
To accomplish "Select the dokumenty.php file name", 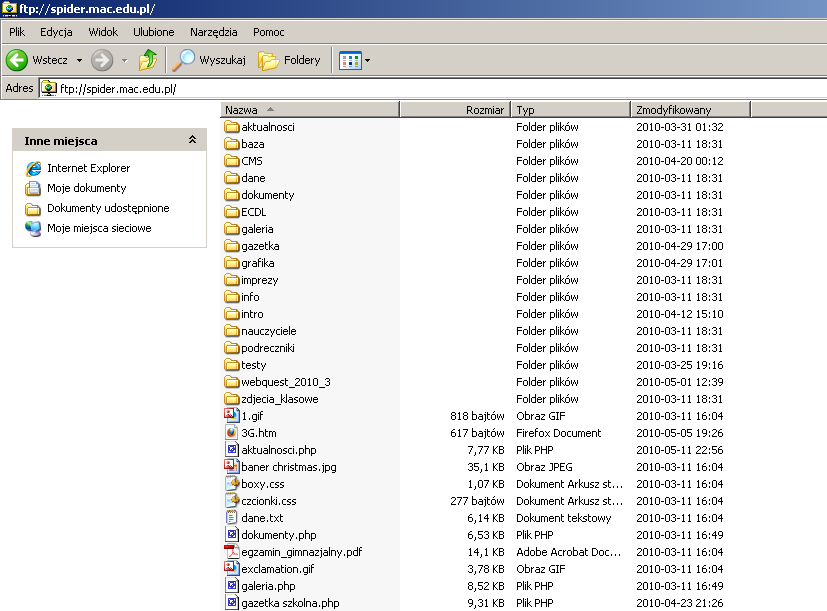I will coord(279,534).
